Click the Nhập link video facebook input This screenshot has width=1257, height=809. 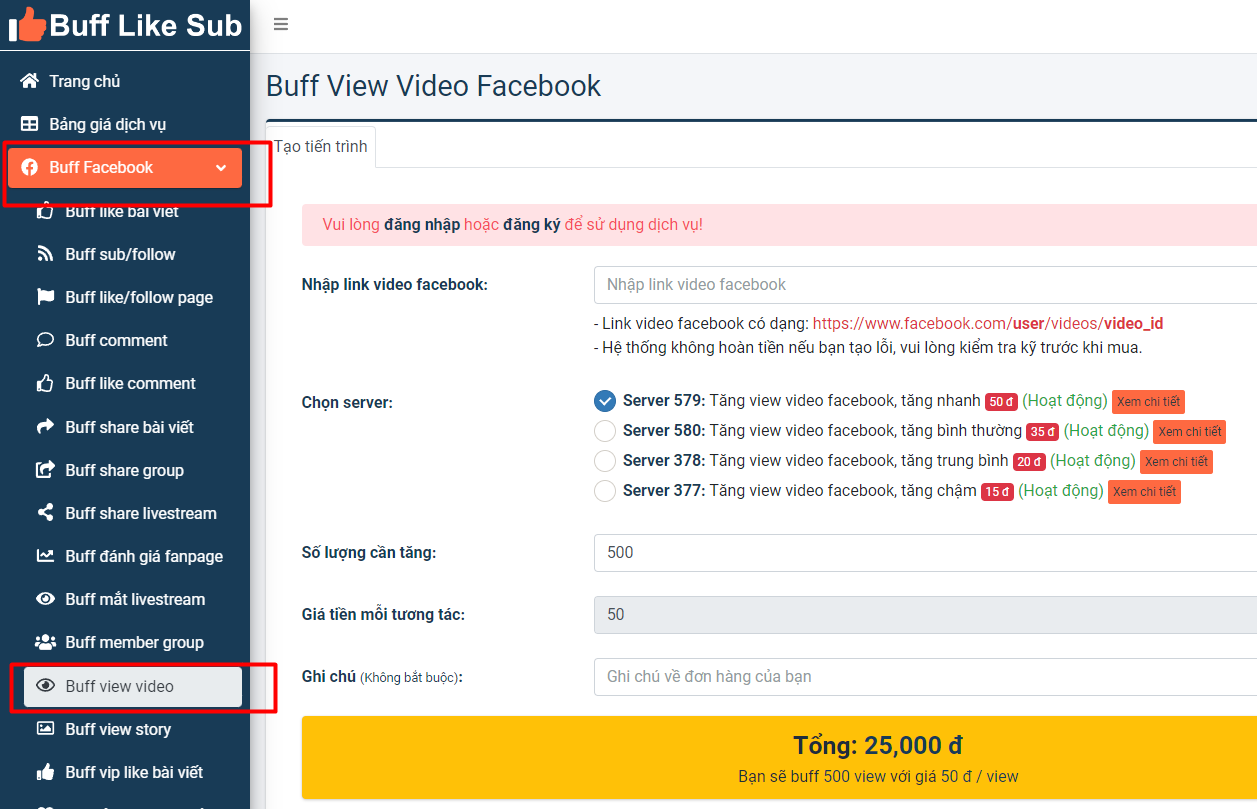pyautogui.click(x=925, y=285)
